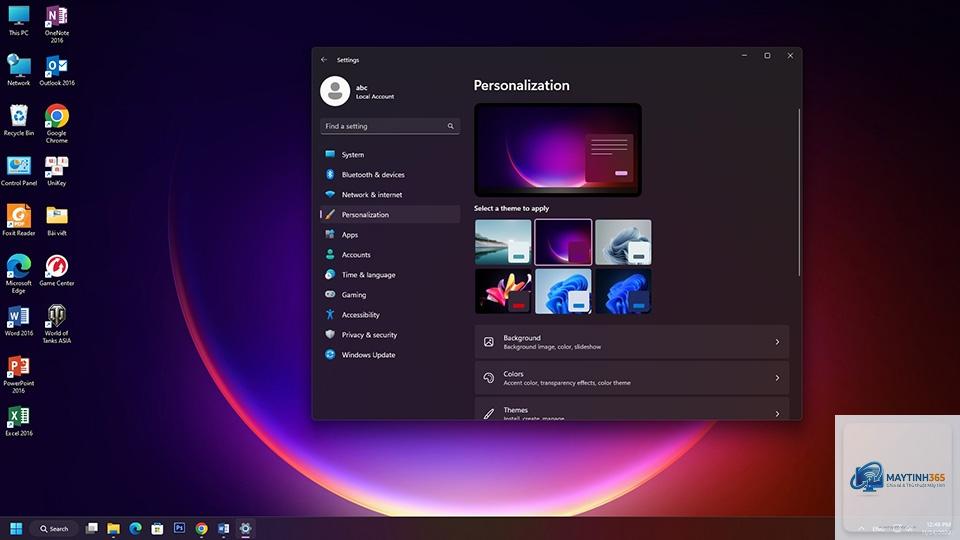Image resolution: width=960 pixels, height=540 pixels.
Task: Launch Microsoft Edge desktop shortcut
Action: pyautogui.click(x=18, y=274)
